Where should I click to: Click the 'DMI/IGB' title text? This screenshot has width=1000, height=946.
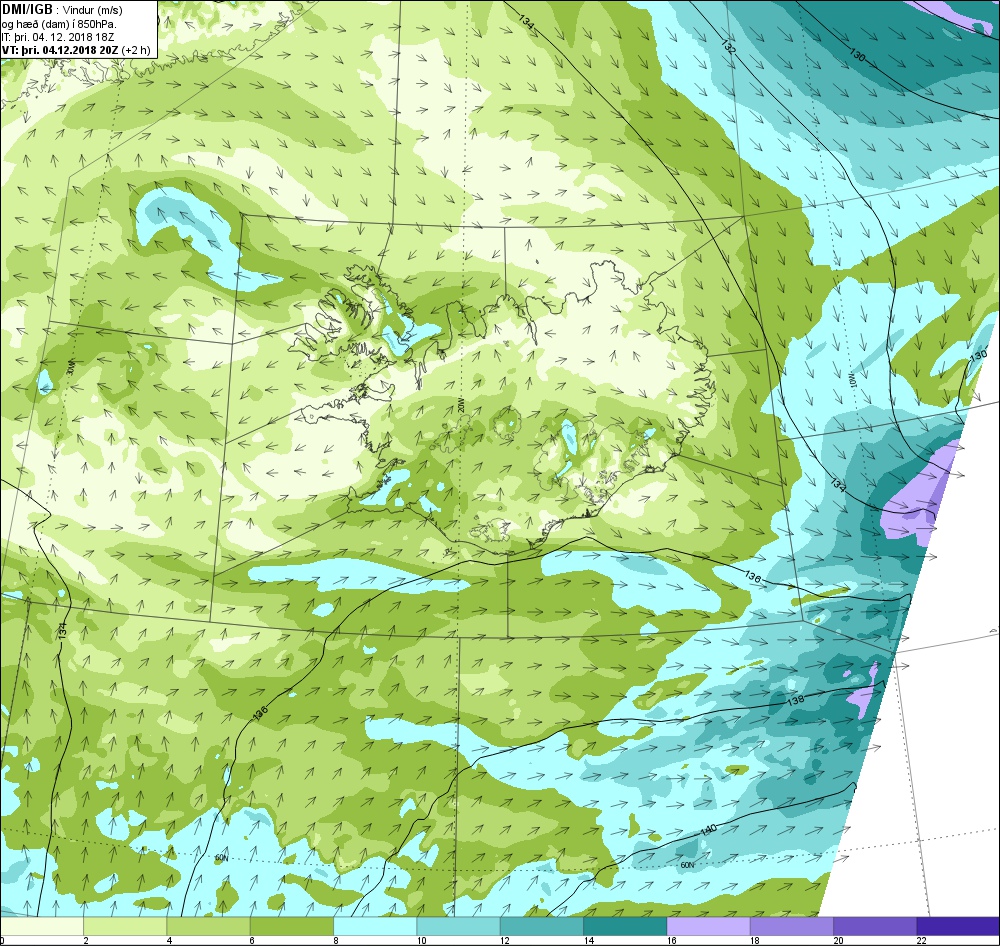pyautogui.click(x=28, y=9)
